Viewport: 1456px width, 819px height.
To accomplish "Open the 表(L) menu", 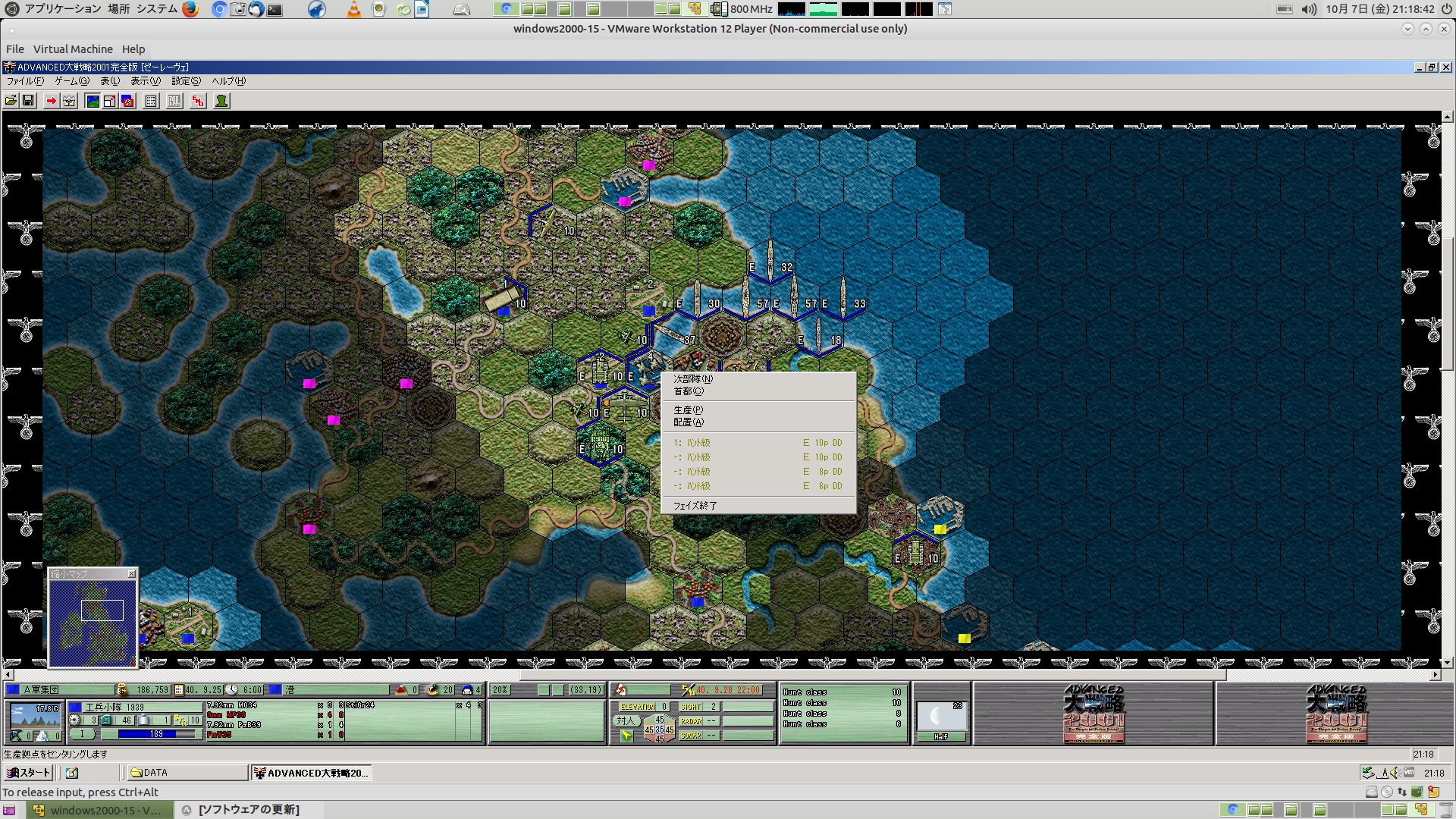I will 110,81.
